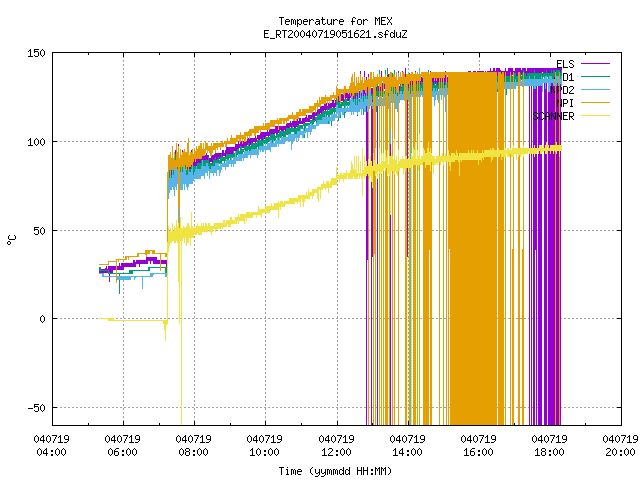Click the green NPD1 legend line

pyautogui.click(x=595, y=77)
